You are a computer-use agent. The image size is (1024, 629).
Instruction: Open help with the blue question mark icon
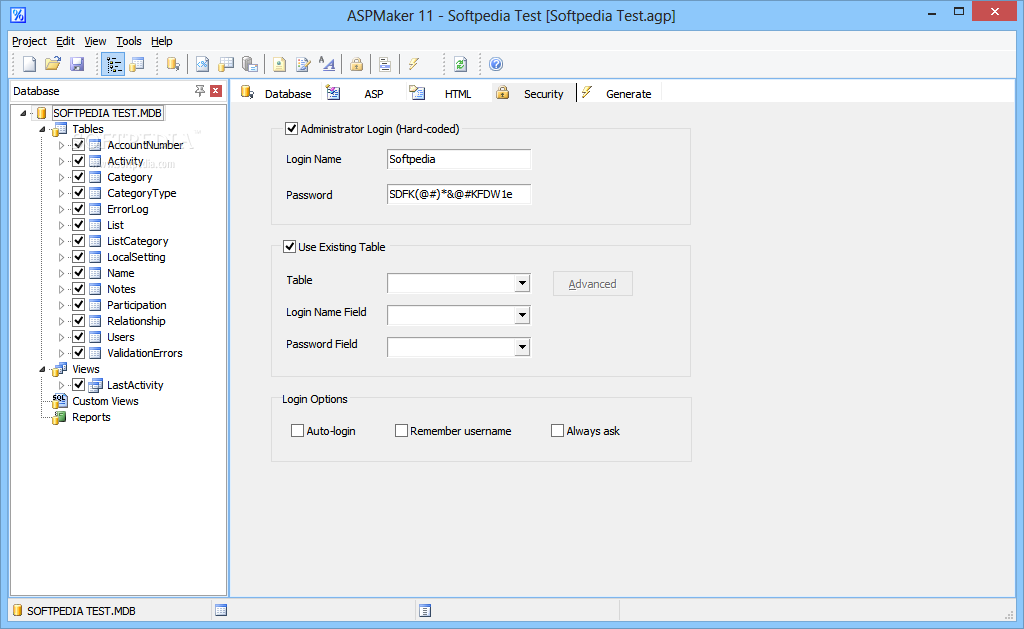[496, 64]
